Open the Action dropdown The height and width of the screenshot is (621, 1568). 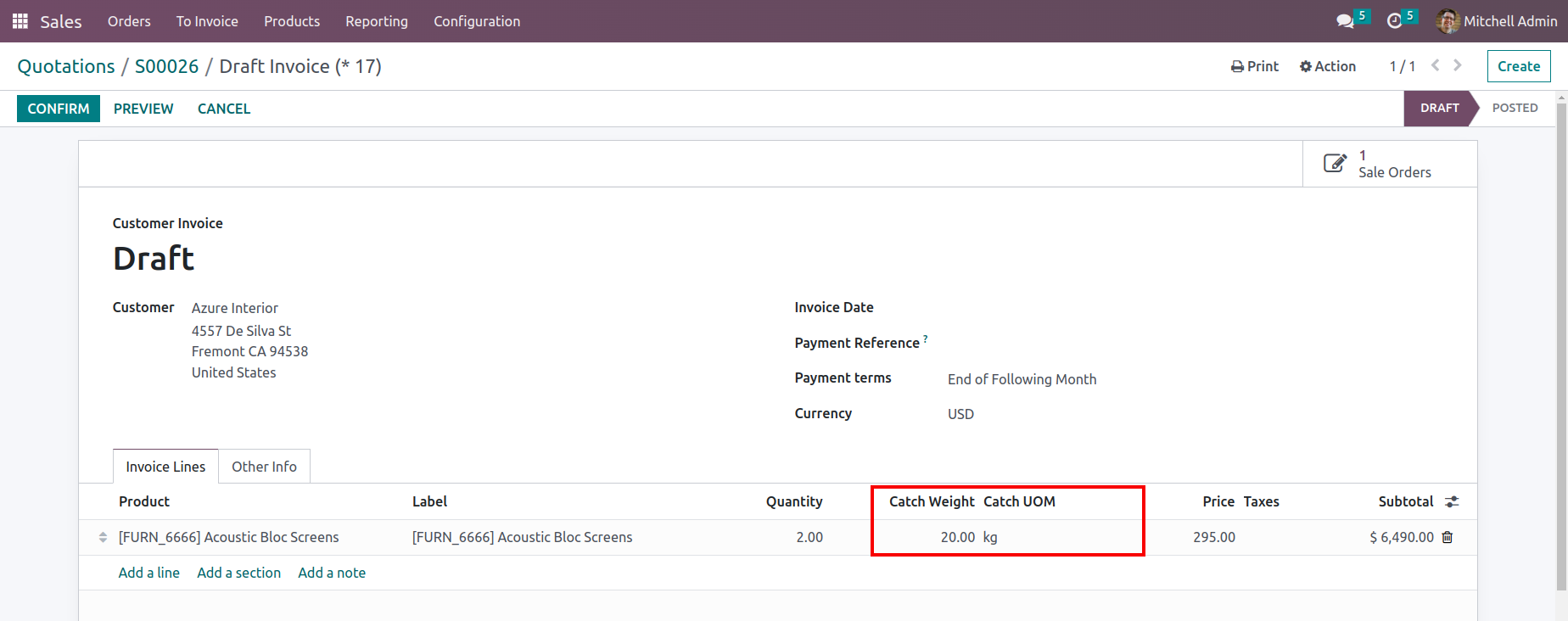tap(1328, 66)
